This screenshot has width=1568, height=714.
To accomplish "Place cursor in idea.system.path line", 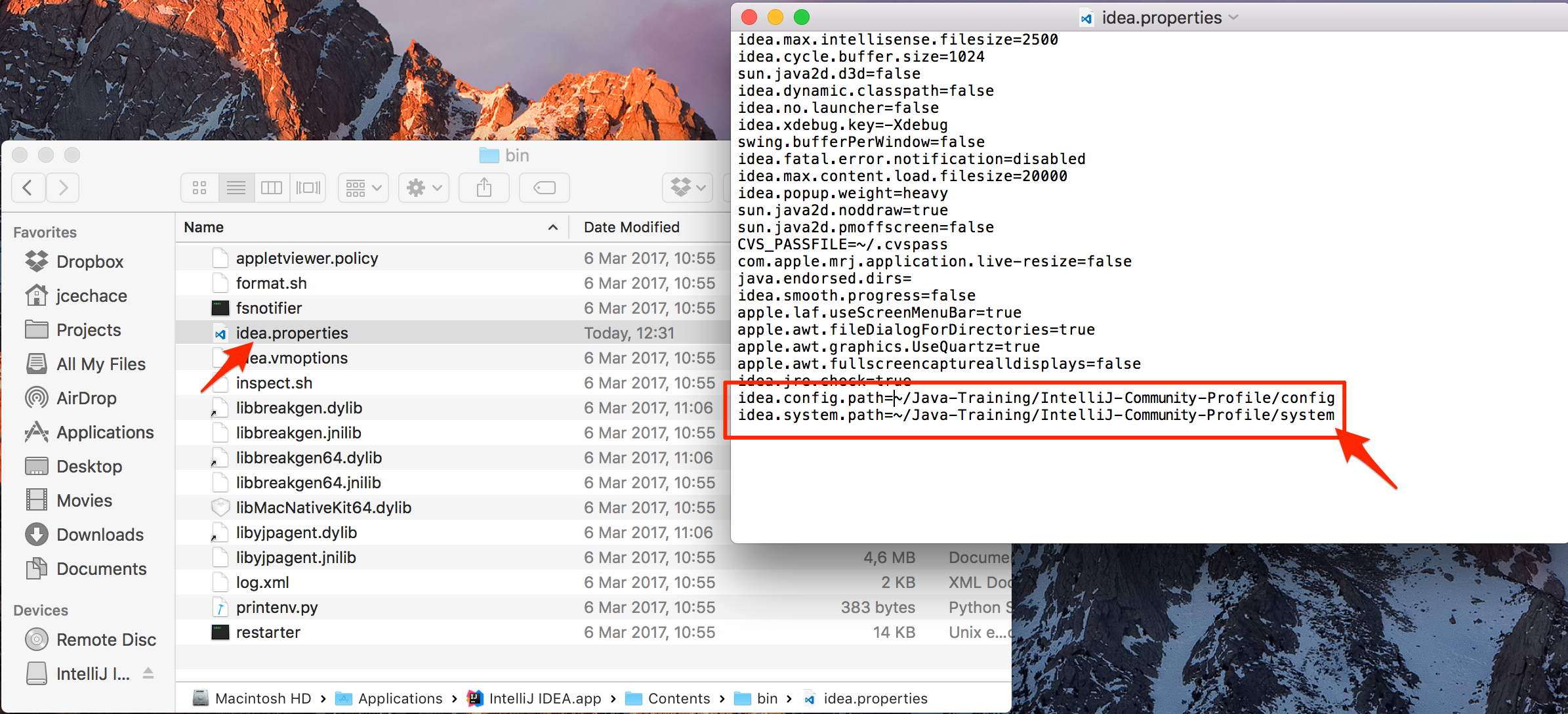I will [x=1037, y=415].
